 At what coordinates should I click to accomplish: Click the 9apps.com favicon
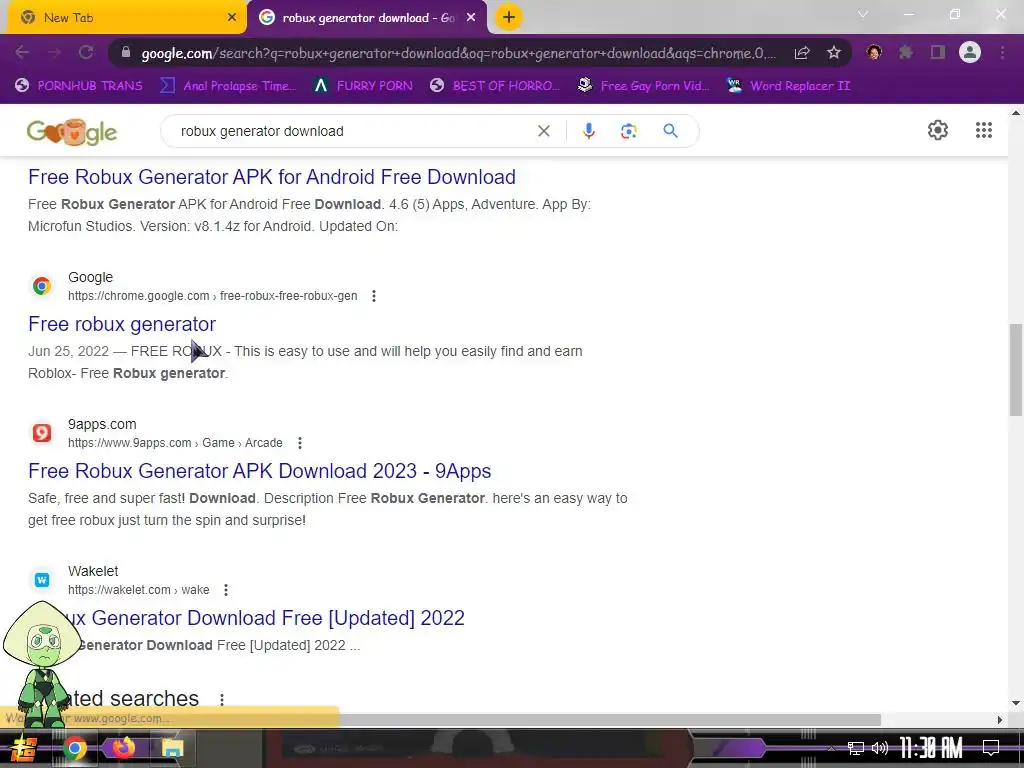[x=42, y=432]
